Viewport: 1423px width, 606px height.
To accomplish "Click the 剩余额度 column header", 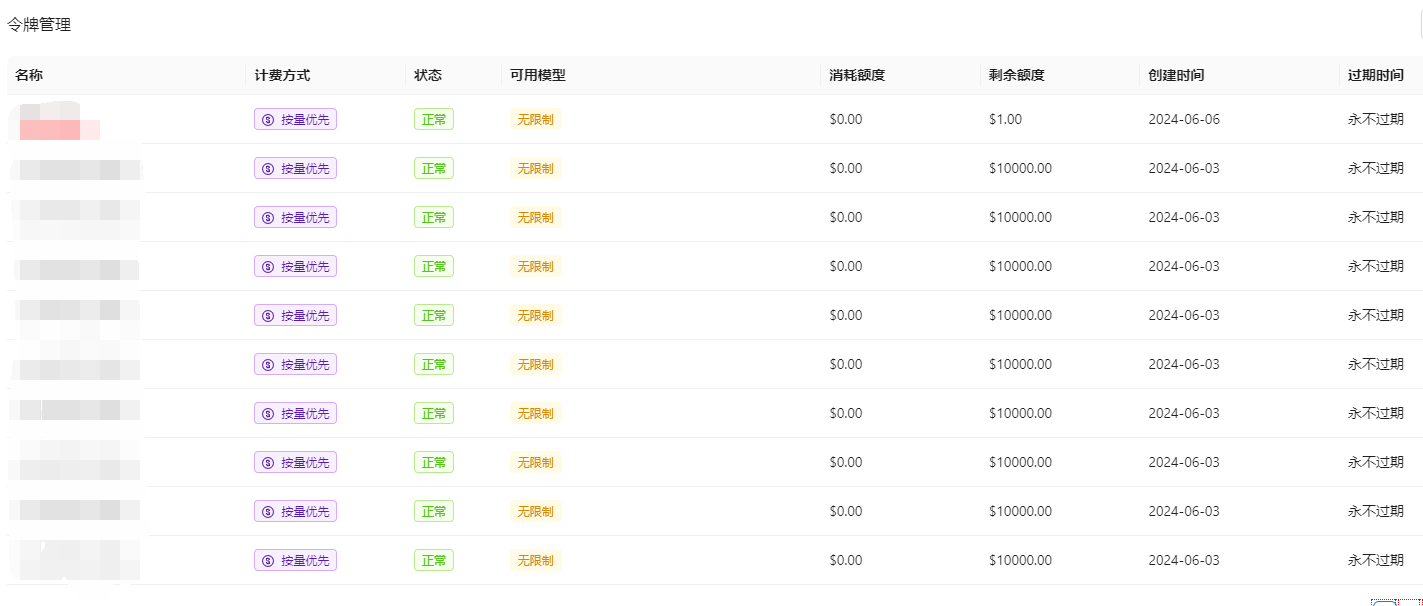I will tap(1017, 75).
